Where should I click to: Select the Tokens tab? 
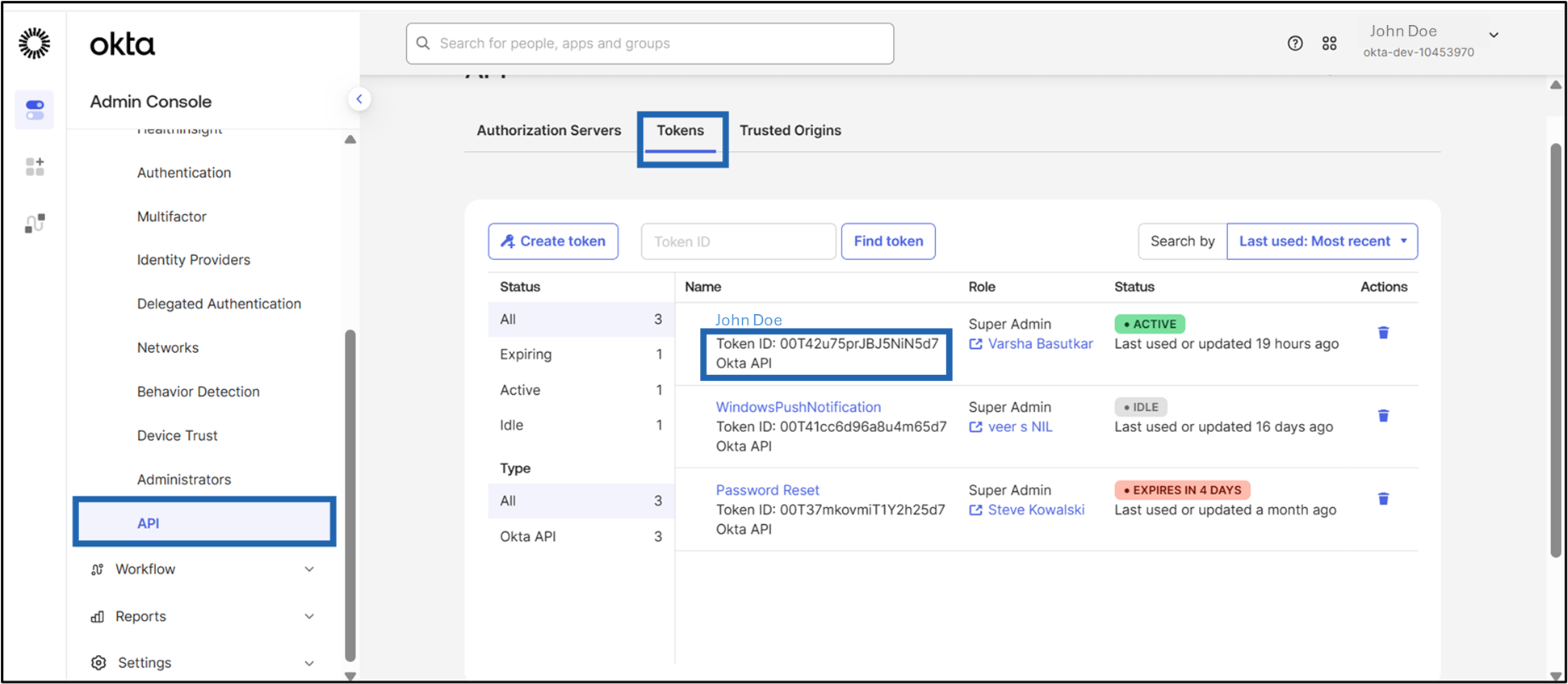click(x=681, y=130)
